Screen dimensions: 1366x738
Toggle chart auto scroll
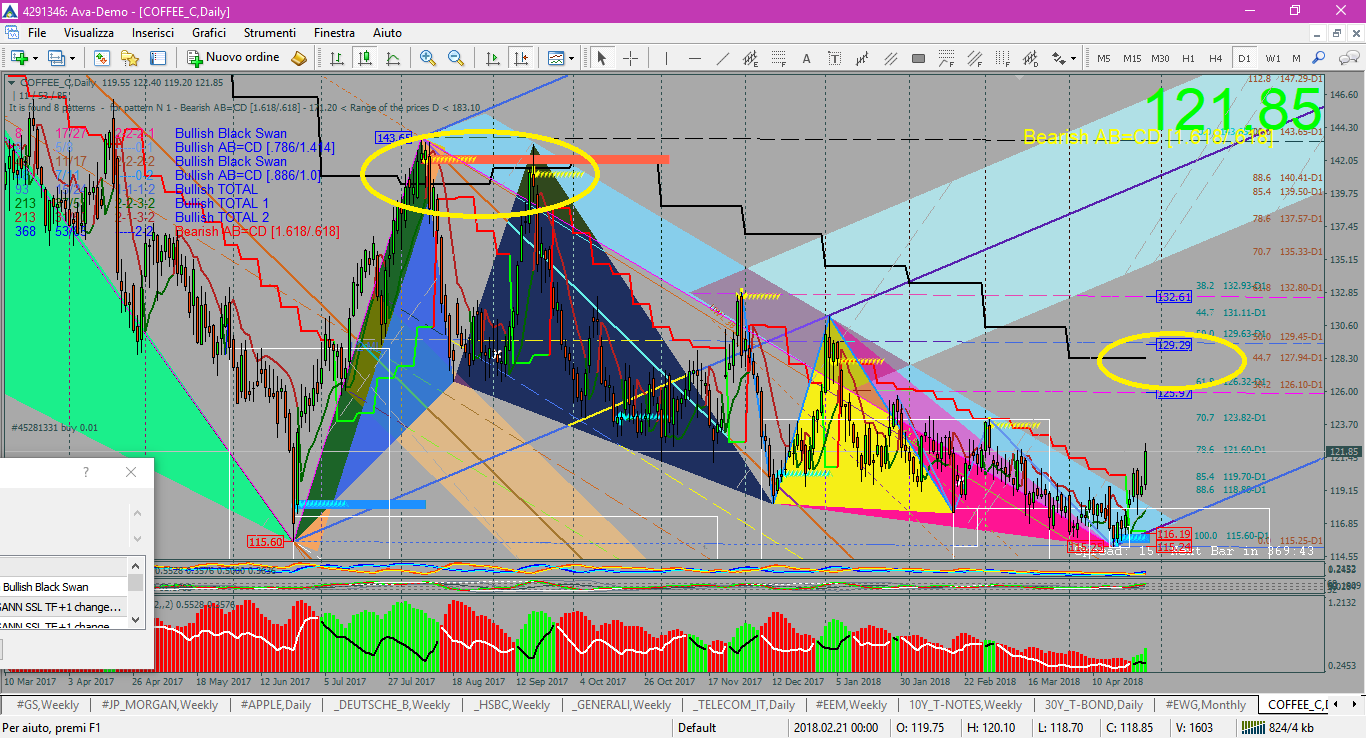(492, 58)
